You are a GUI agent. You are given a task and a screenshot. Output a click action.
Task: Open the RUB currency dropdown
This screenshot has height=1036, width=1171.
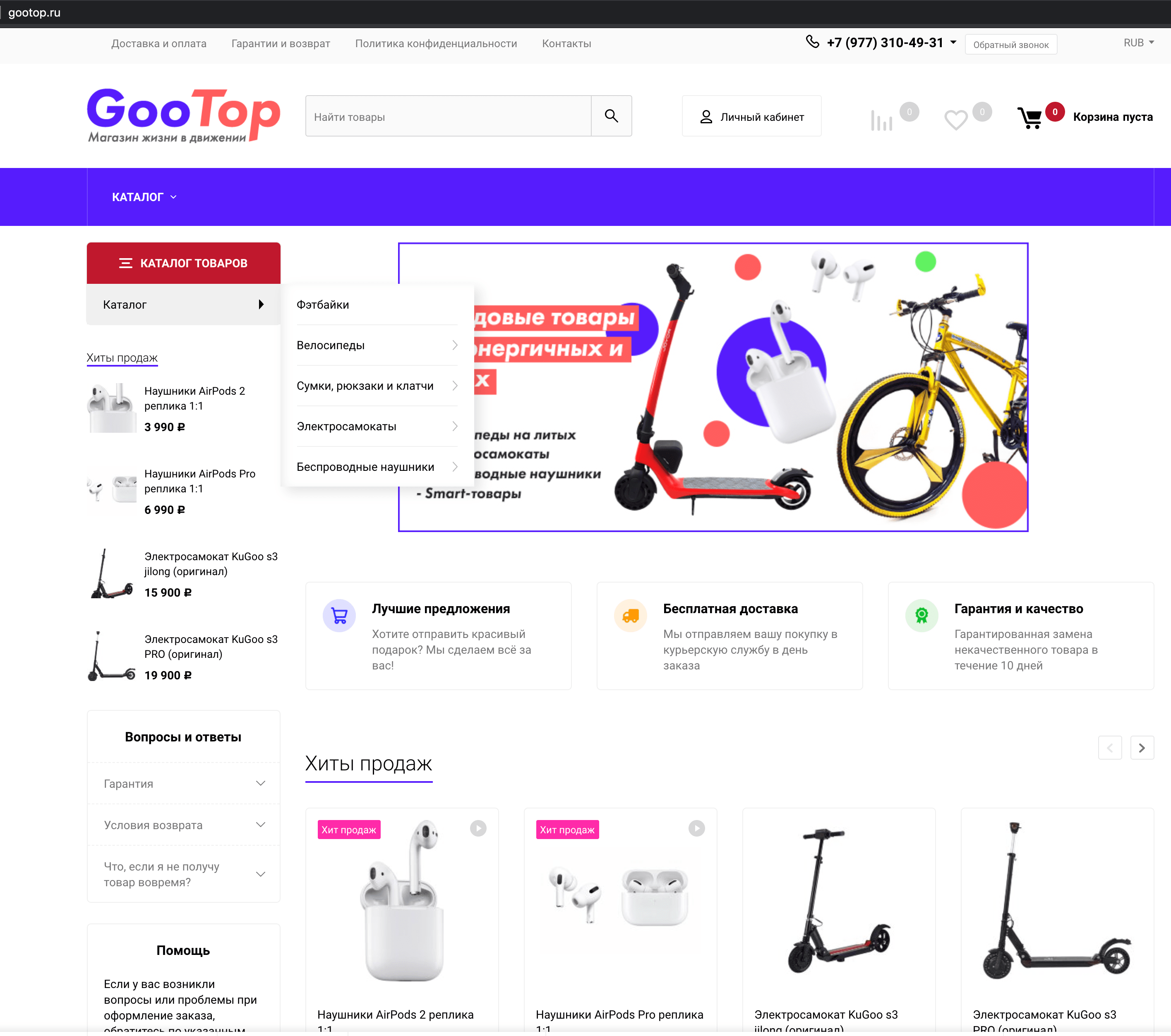[1138, 43]
